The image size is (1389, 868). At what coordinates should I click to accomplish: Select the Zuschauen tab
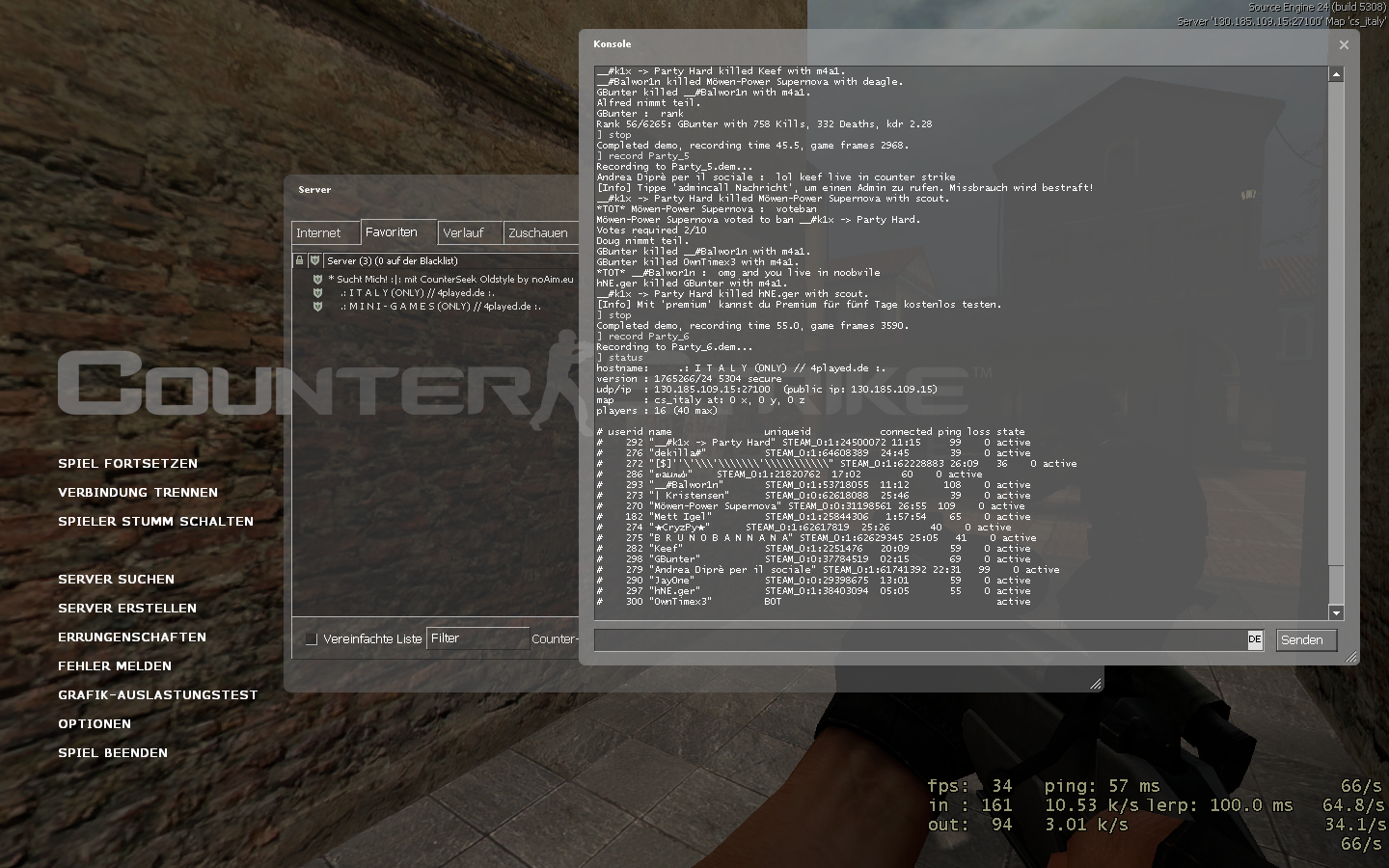[x=540, y=232]
